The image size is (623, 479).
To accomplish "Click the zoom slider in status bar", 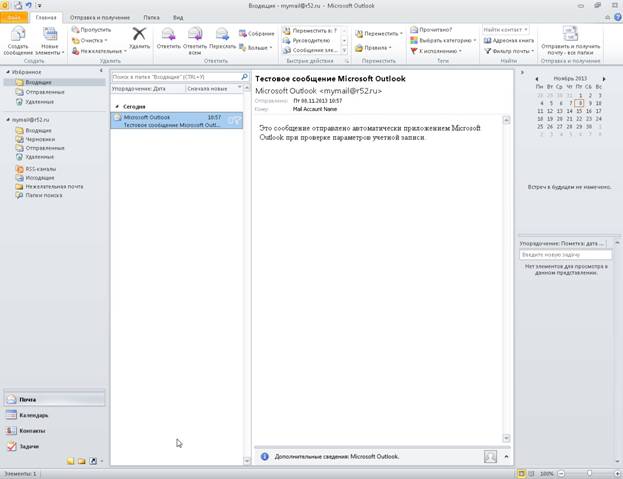I will (x=589, y=473).
